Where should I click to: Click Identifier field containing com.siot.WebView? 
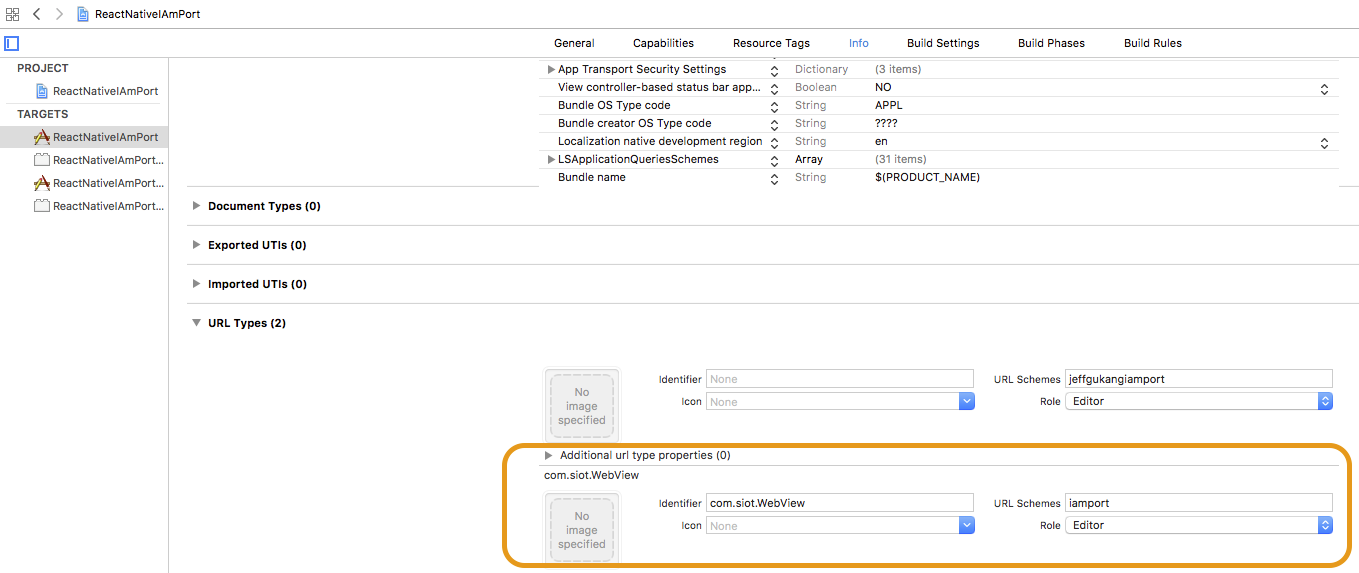[840, 503]
